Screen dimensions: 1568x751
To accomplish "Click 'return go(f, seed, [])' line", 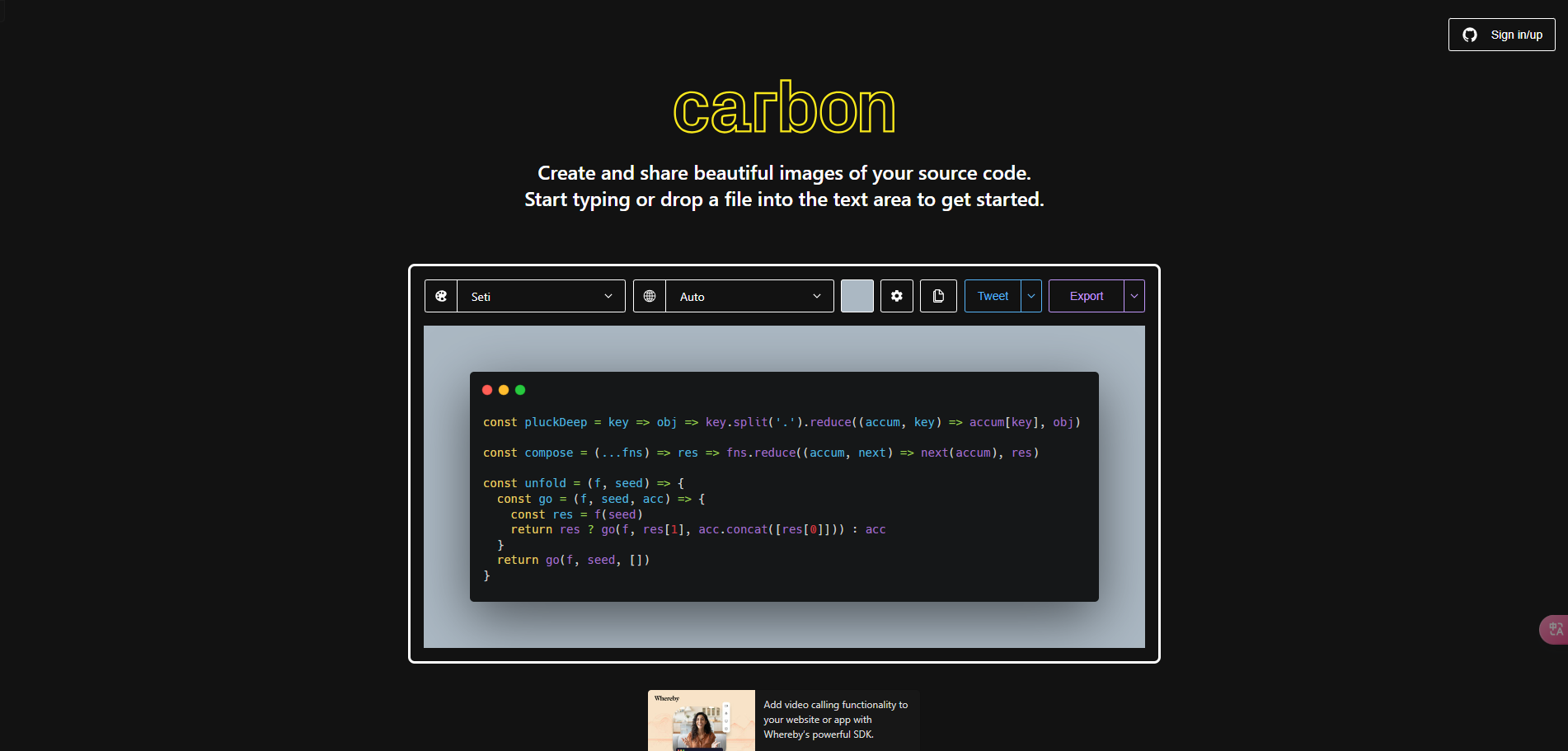I will point(574,560).
